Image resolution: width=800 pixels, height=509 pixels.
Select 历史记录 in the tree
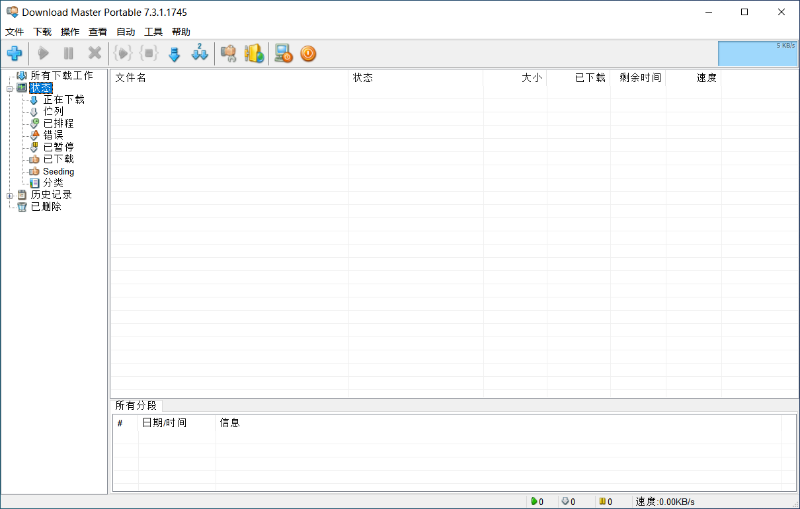pyautogui.click(x=51, y=194)
